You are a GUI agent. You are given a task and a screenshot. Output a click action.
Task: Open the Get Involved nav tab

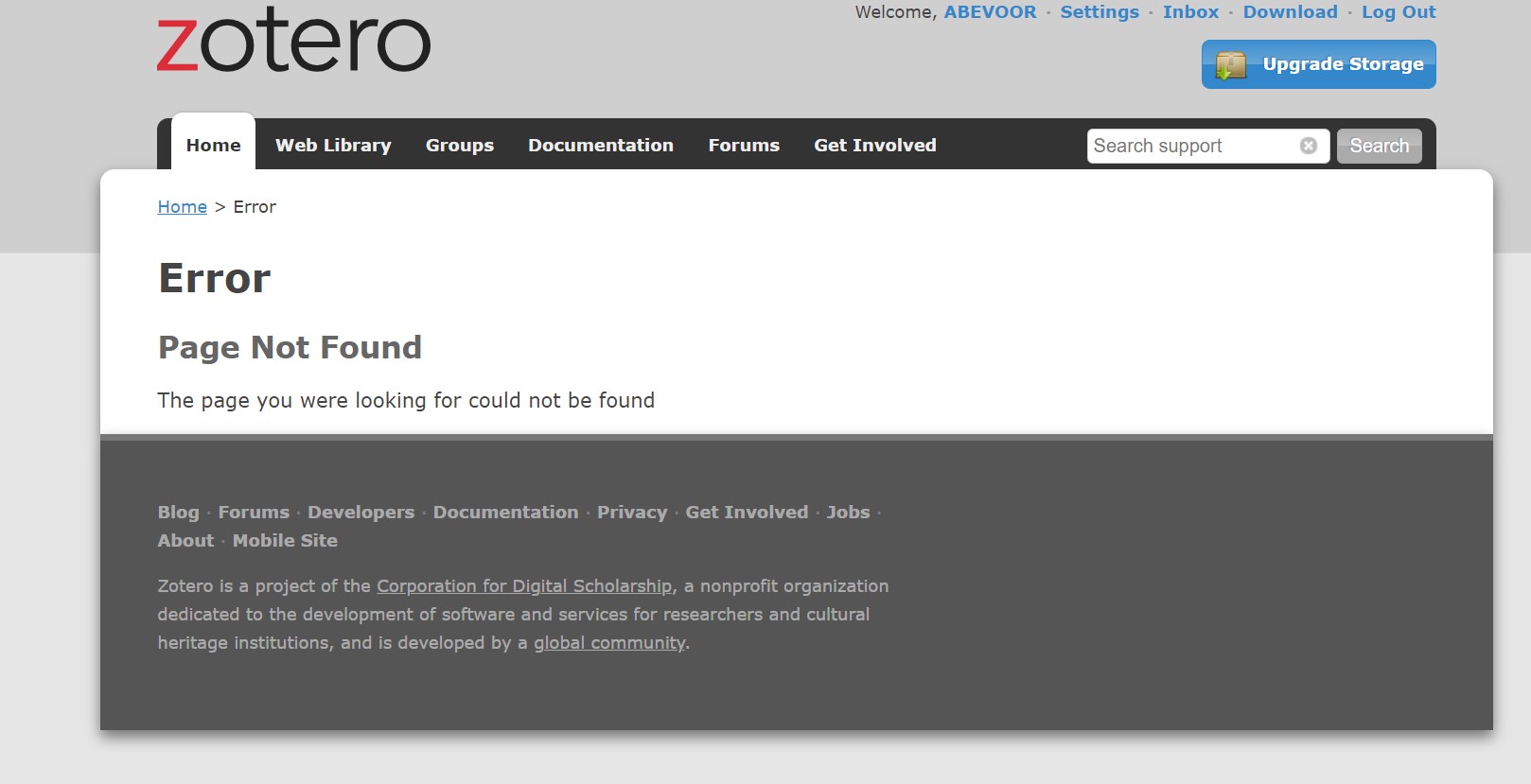point(875,145)
